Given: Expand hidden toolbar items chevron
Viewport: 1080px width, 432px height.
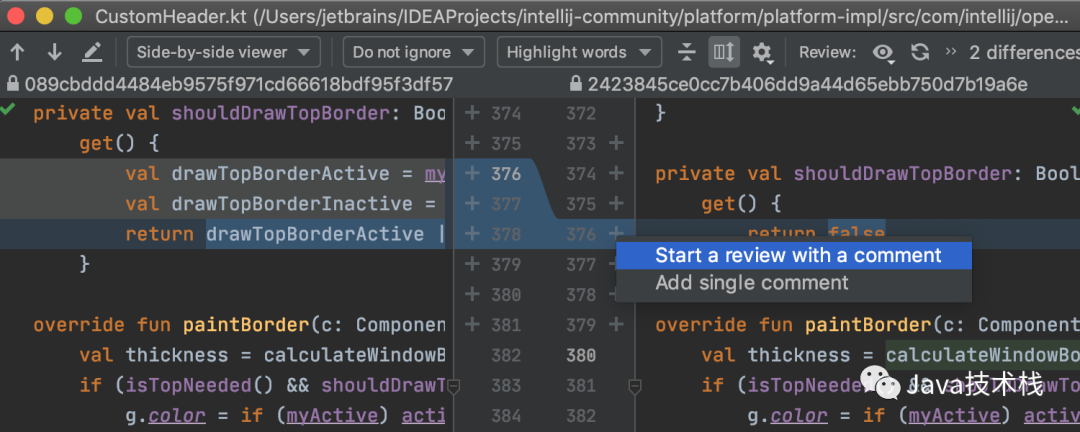Looking at the screenshot, I should (x=951, y=52).
